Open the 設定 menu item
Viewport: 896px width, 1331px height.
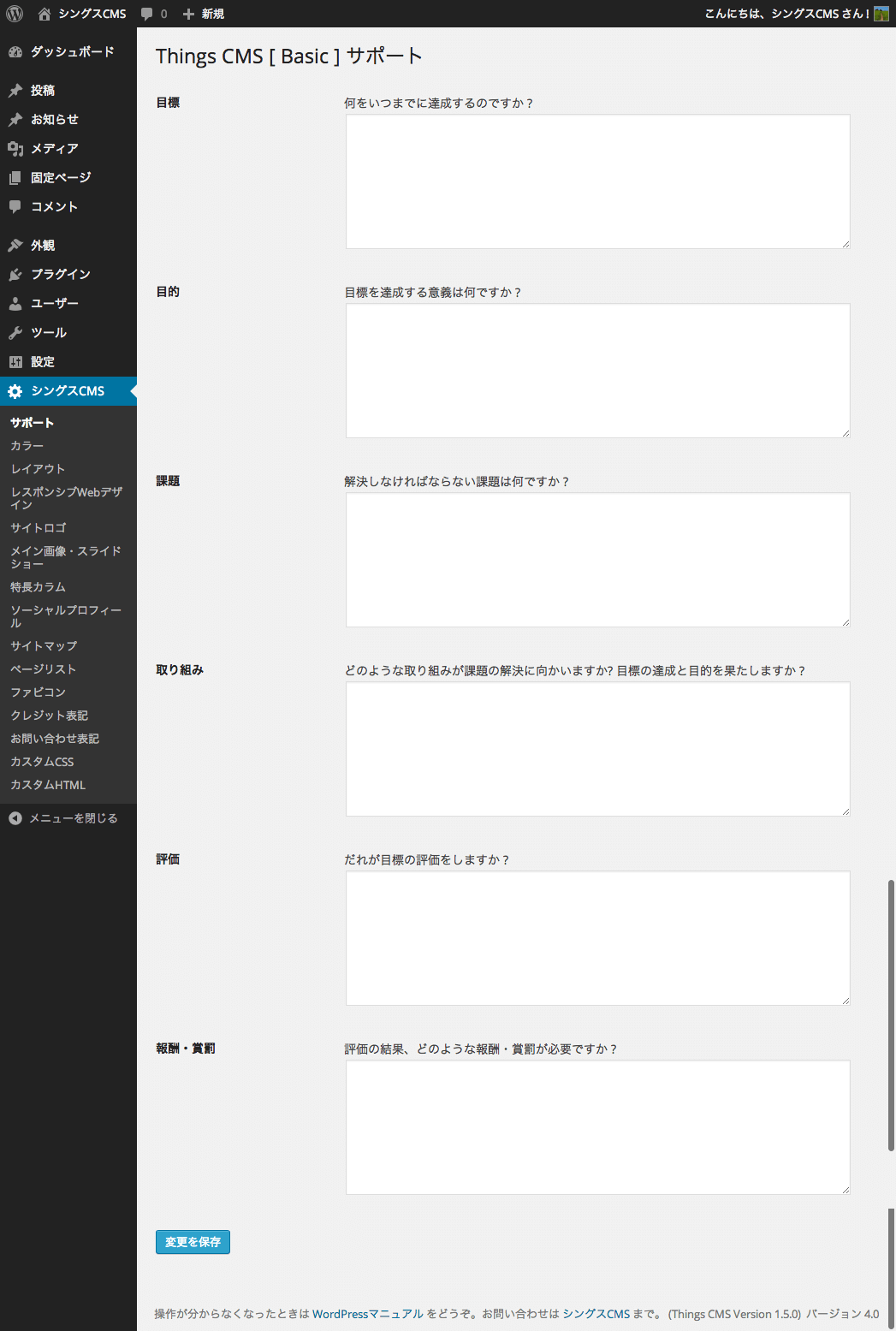[x=68, y=362]
